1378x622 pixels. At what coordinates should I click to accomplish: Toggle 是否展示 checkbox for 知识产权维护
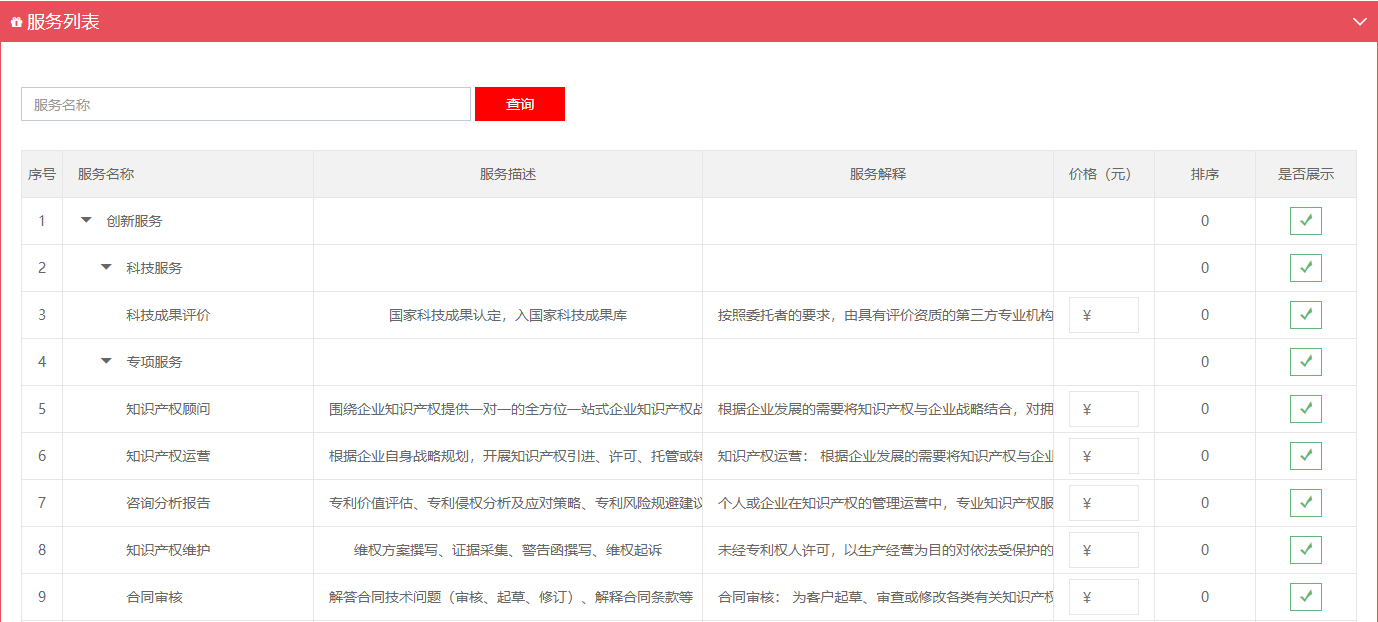point(1306,550)
